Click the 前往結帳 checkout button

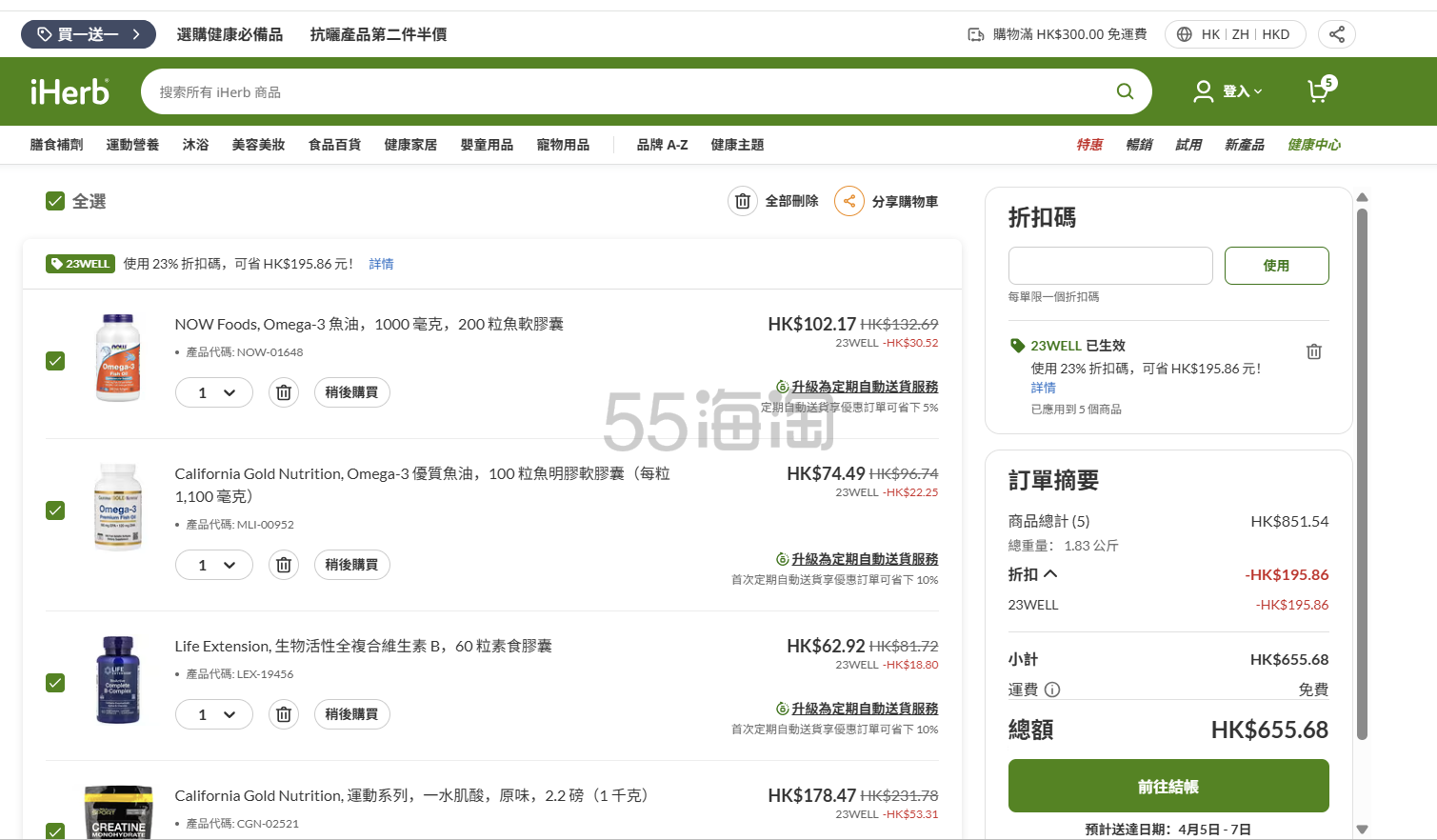coord(1168,786)
